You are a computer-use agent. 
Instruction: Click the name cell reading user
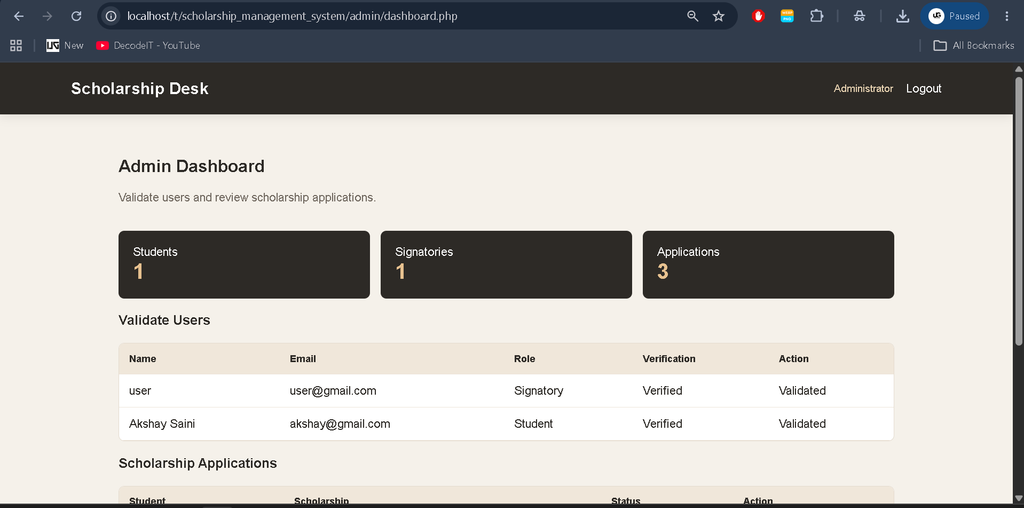coord(140,390)
